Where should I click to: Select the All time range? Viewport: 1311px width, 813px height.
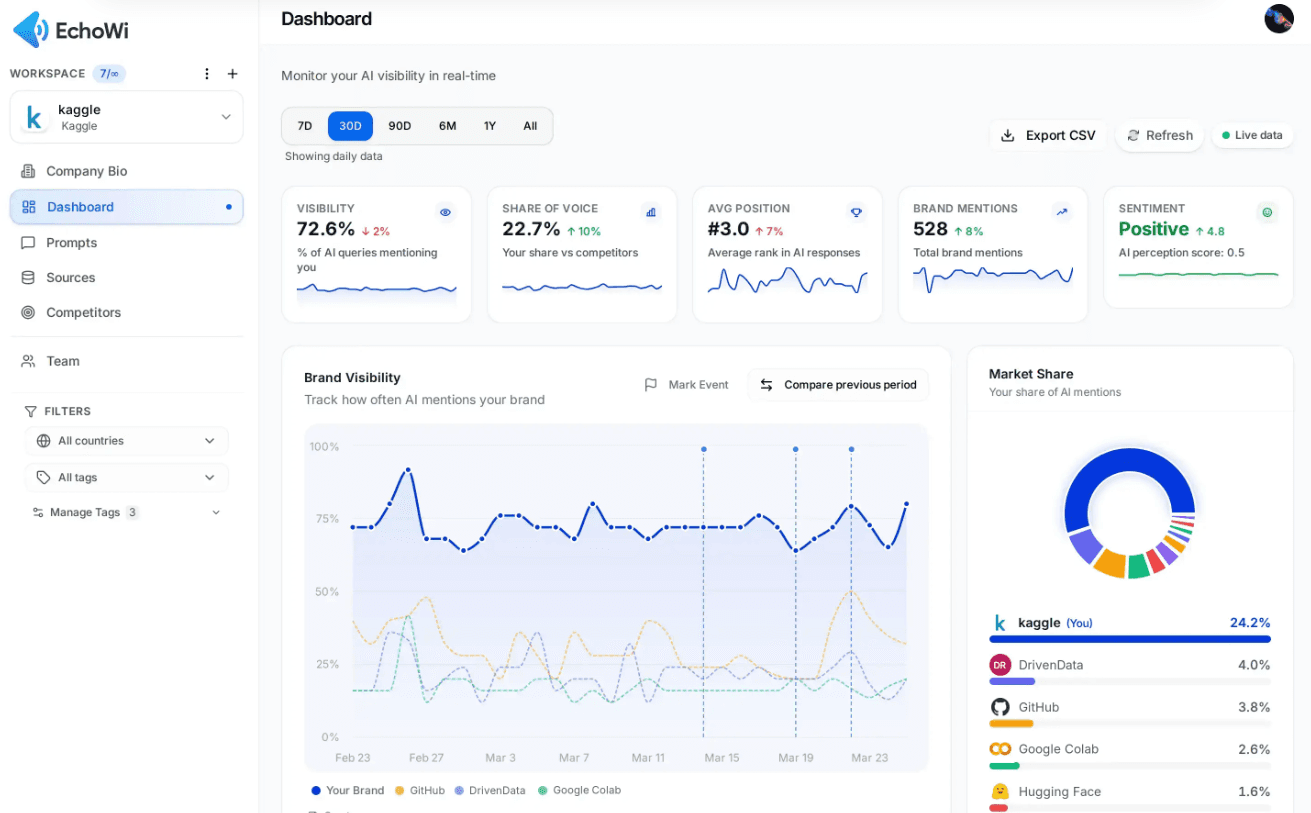click(530, 126)
